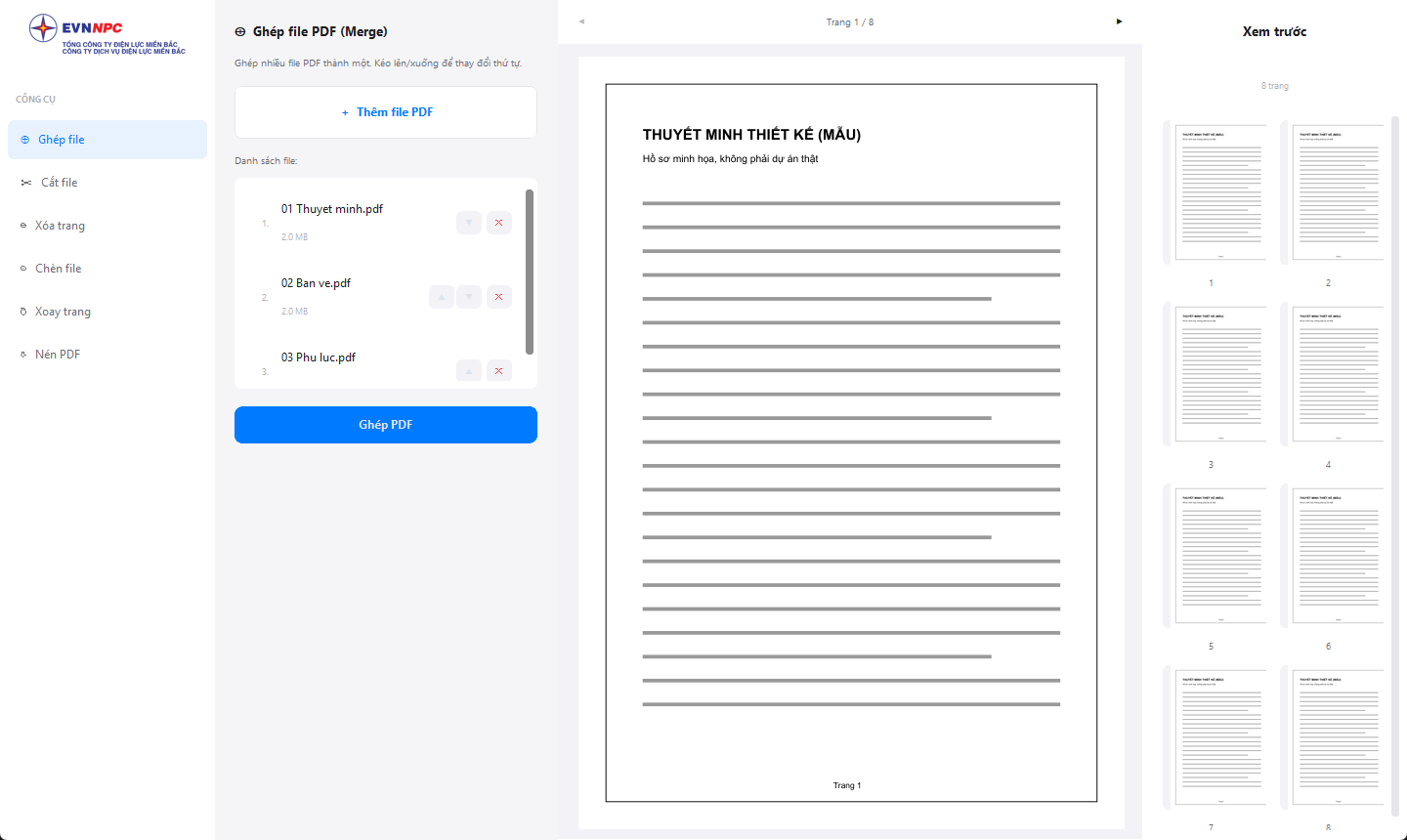The height and width of the screenshot is (840, 1407).
Task: Click the preview panel scrollbar
Action: (x=1393, y=467)
